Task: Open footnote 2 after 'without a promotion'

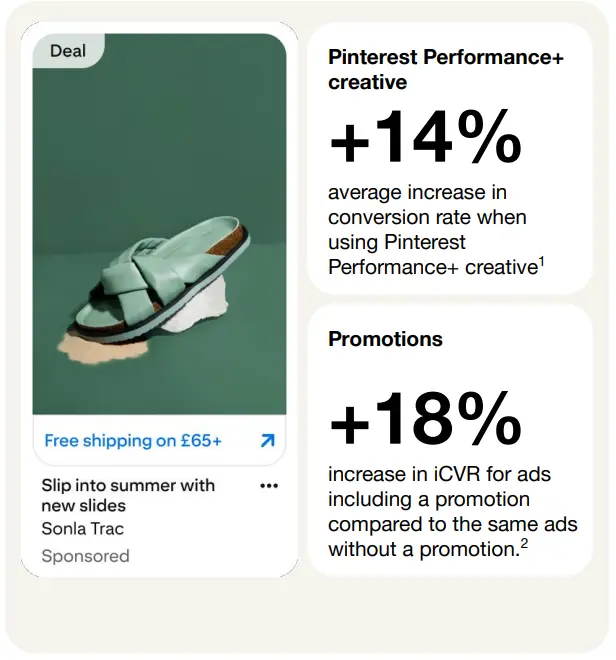Action: [x=524, y=543]
